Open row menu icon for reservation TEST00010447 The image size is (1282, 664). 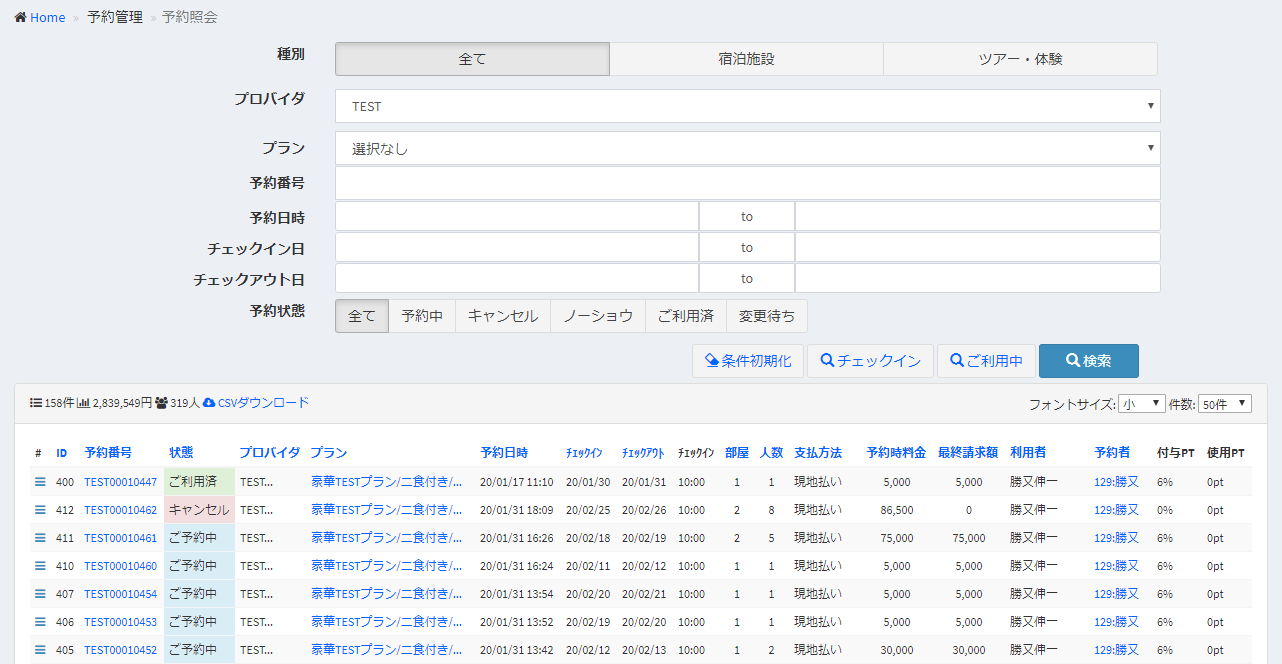coord(41,482)
